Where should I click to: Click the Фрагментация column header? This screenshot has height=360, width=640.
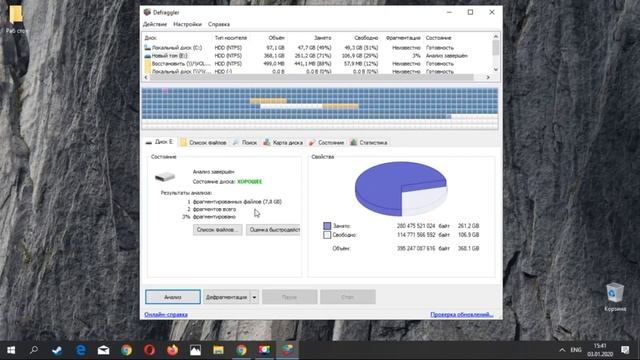tap(403, 38)
